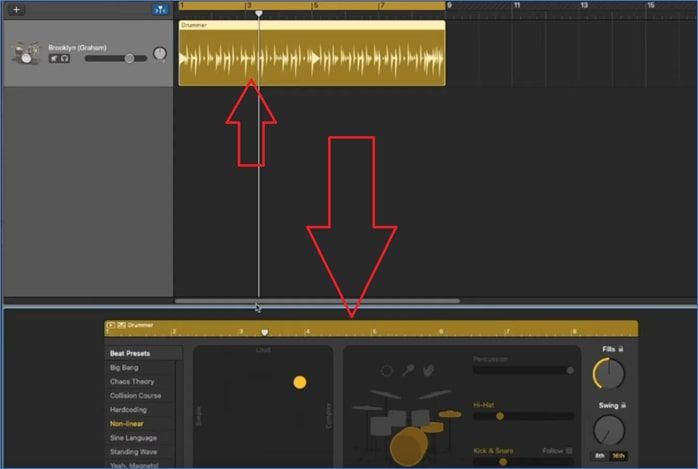The width and height of the screenshot is (698, 469).
Task: Toggle the Swing lock icon
Action: (624, 405)
